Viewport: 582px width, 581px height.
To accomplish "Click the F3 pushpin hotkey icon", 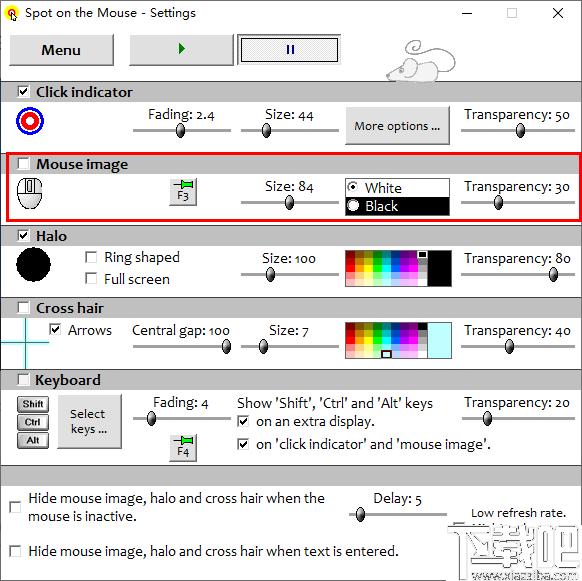I will tap(183, 192).
